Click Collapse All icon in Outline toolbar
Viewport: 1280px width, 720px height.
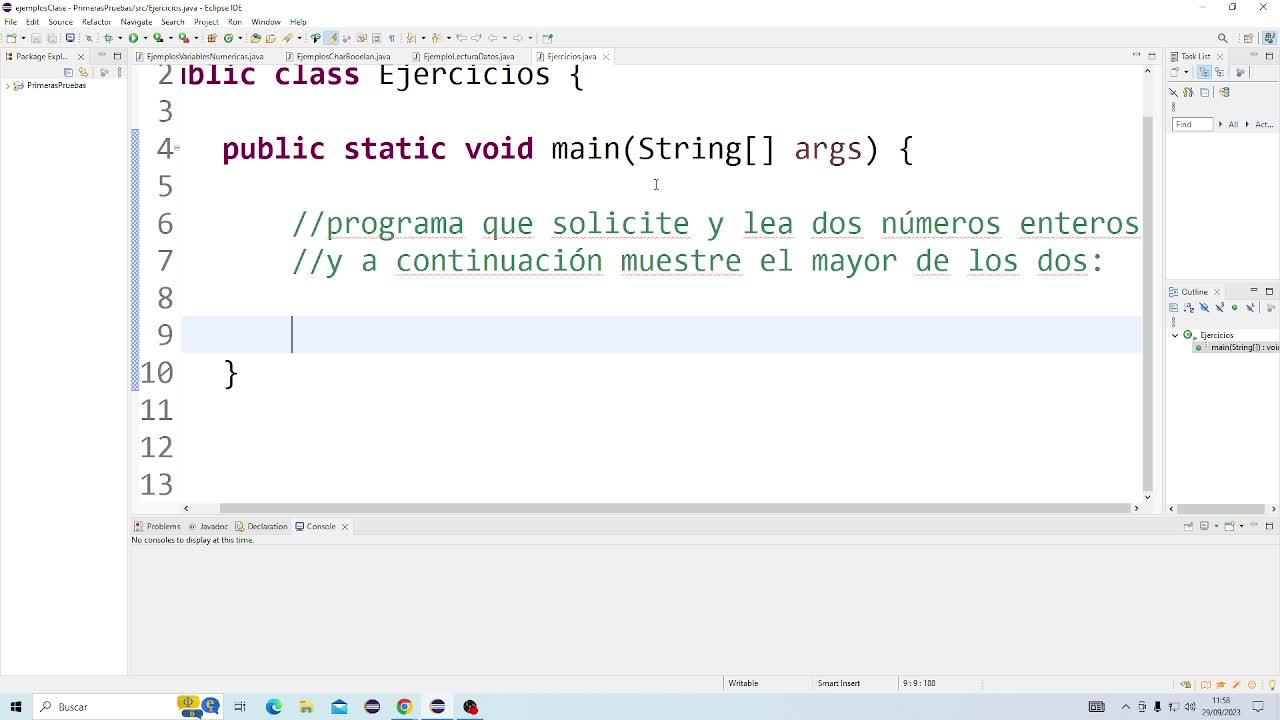tap(1174, 307)
